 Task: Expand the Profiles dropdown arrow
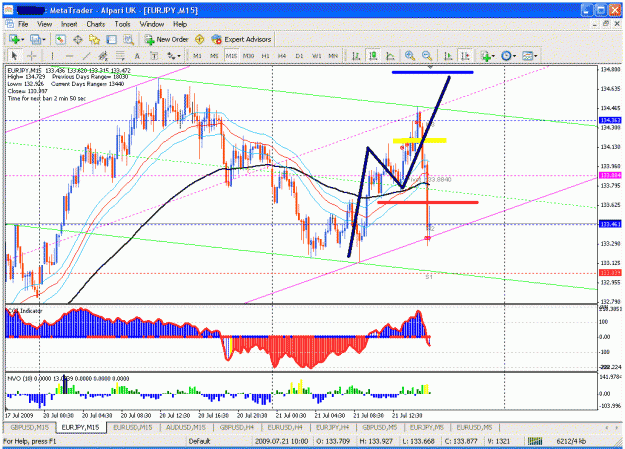coord(44,39)
